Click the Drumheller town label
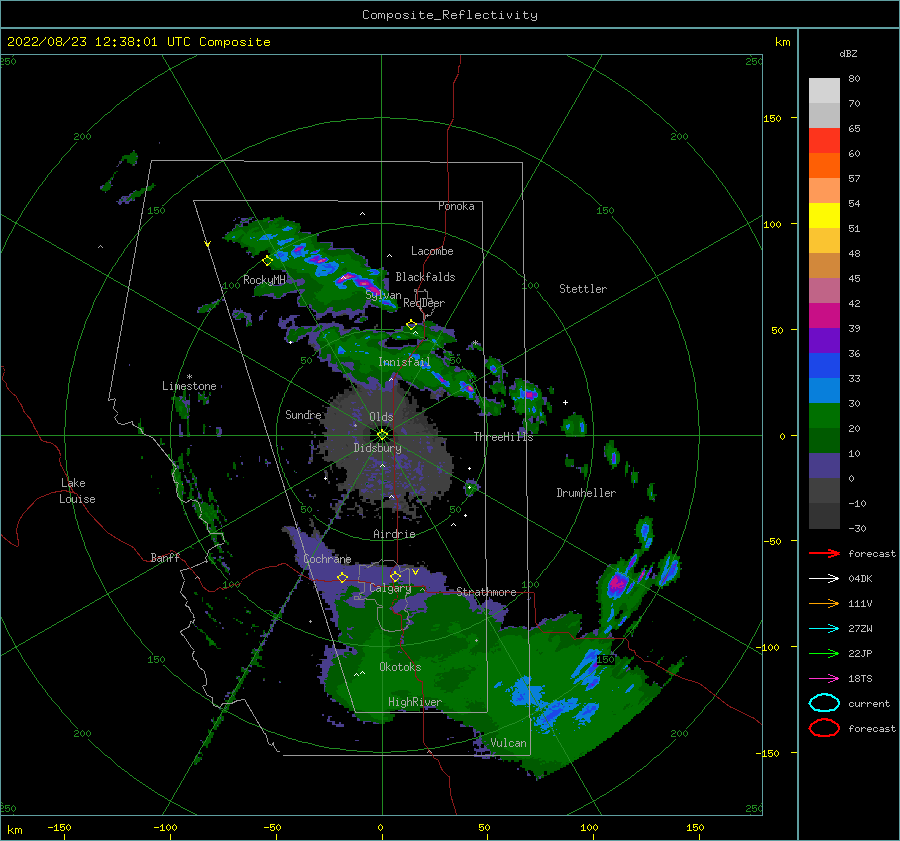900x841 pixels. tap(586, 493)
